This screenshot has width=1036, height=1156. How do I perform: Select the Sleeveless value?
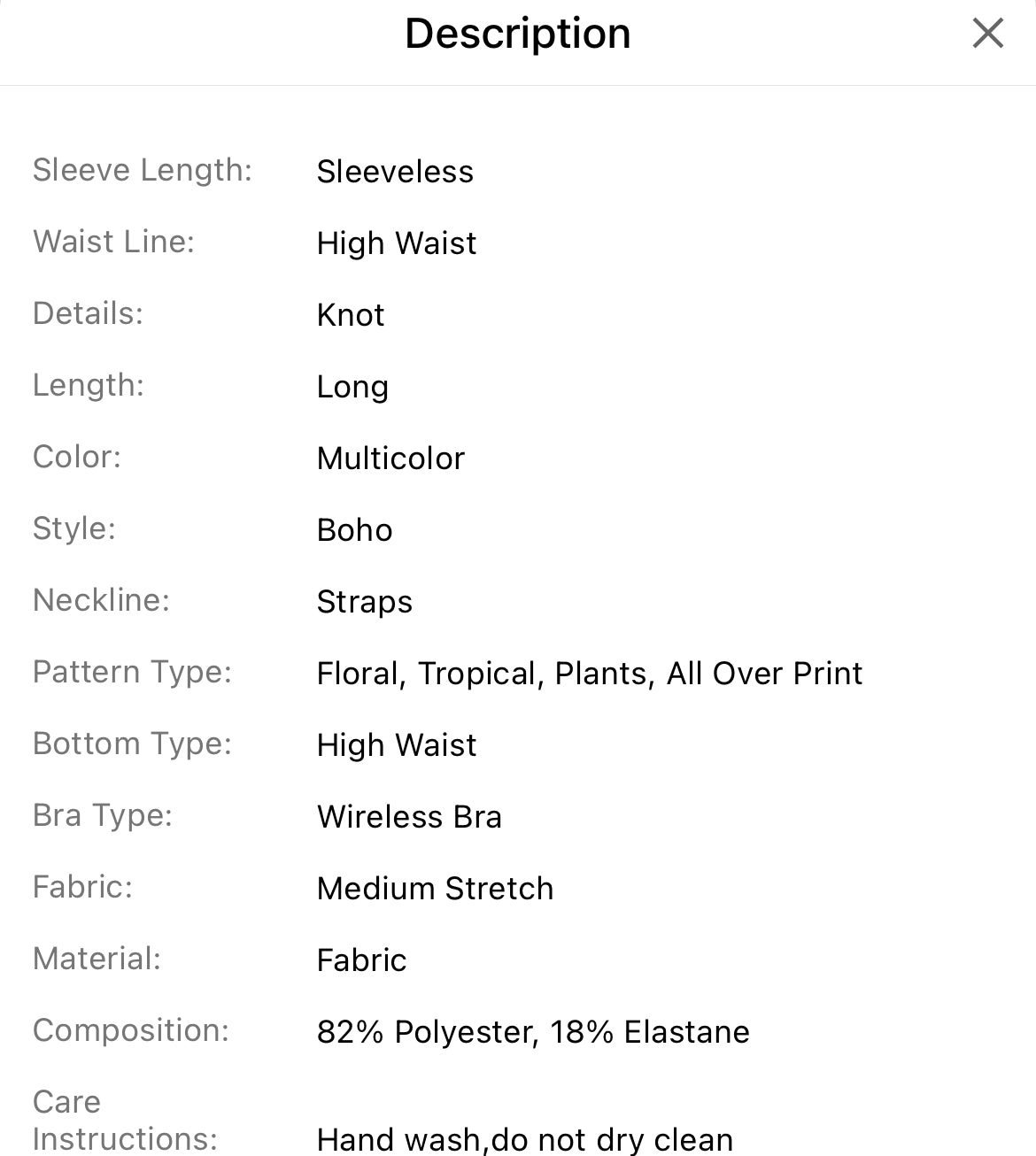point(396,172)
